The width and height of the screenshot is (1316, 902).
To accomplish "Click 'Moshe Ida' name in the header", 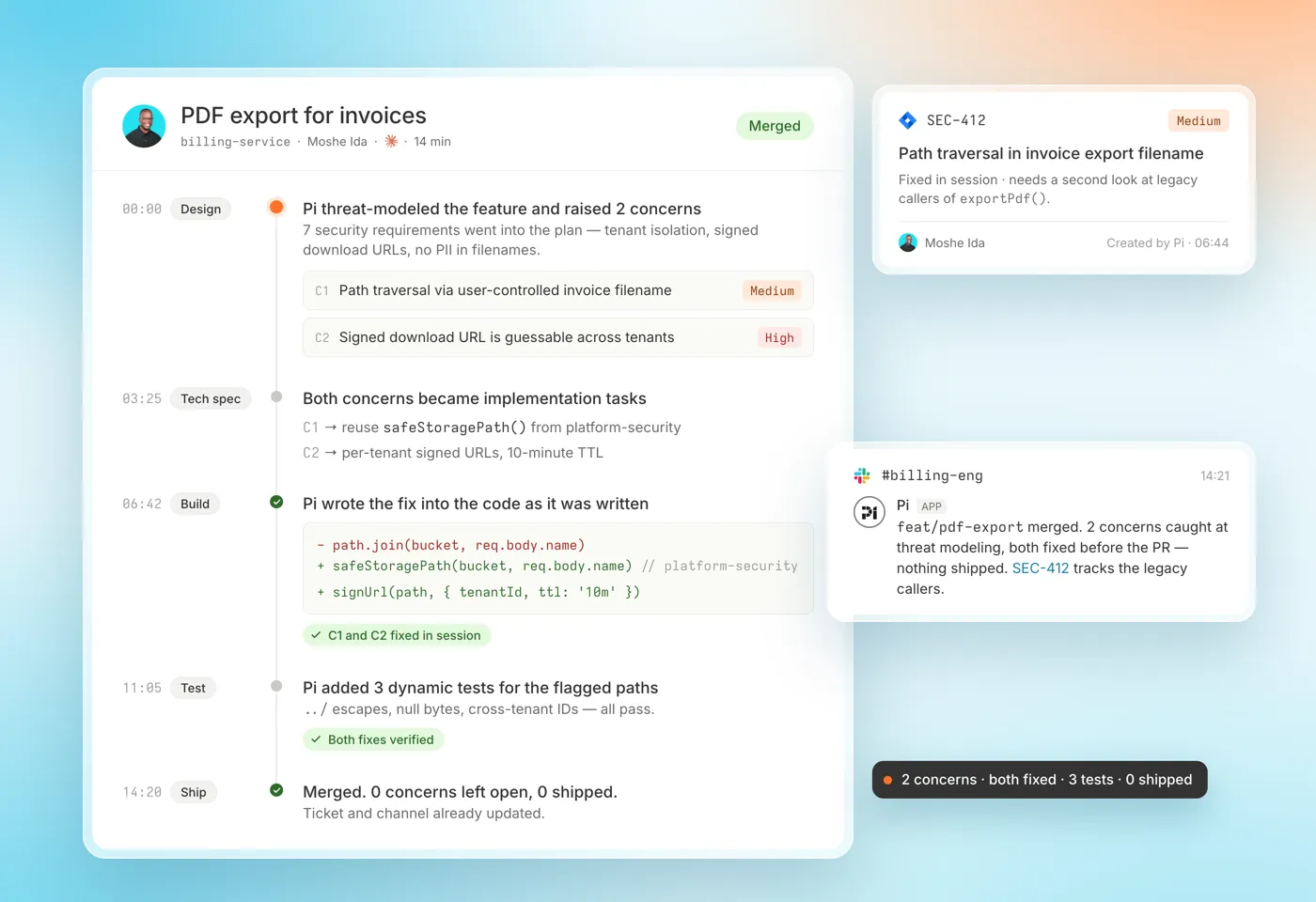I will [337, 141].
